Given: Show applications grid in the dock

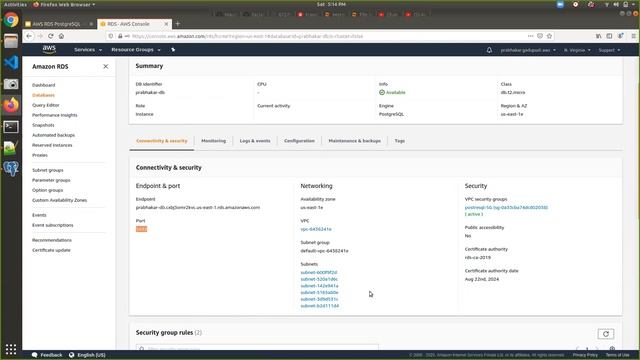Looking at the screenshot, I should 11,349.
